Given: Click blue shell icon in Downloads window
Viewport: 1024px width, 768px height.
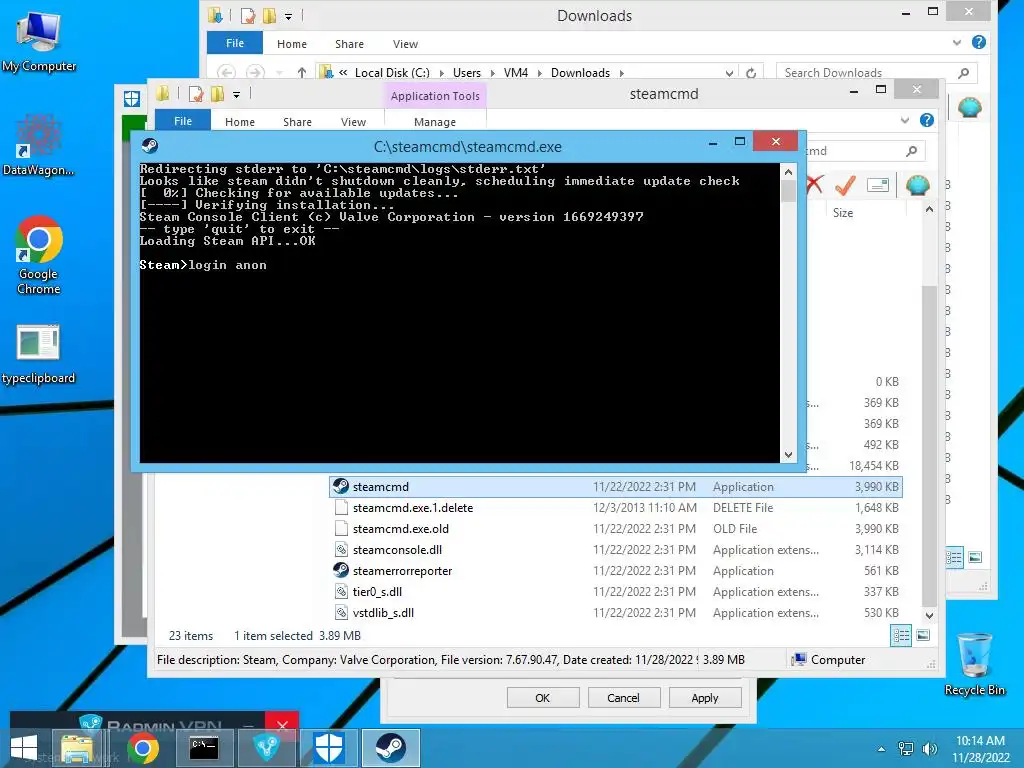Looking at the screenshot, I should click(970, 107).
